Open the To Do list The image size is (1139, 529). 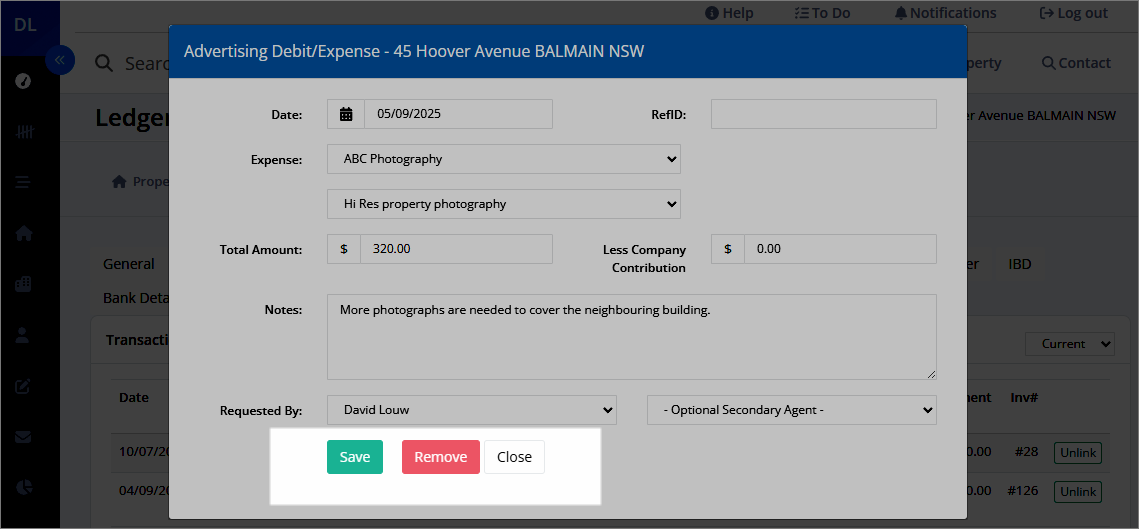(822, 13)
